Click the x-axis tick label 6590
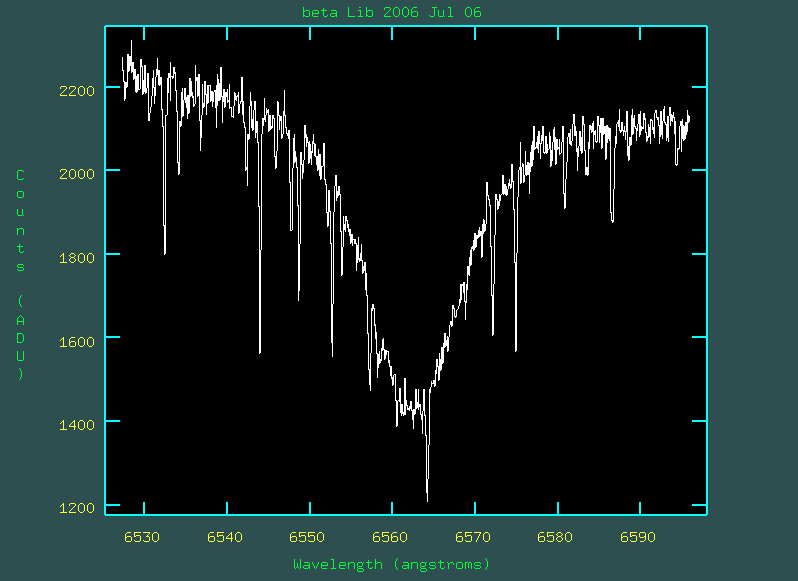Image resolution: width=798 pixels, height=581 pixels. click(x=638, y=537)
